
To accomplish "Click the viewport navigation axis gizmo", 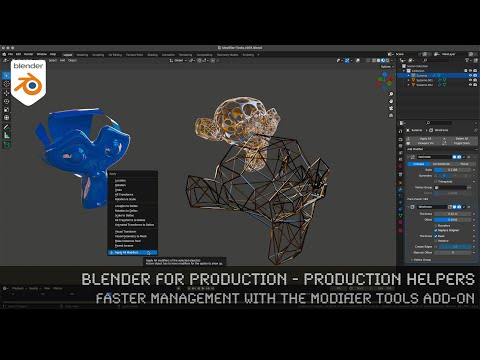I will [x=384, y=81].
